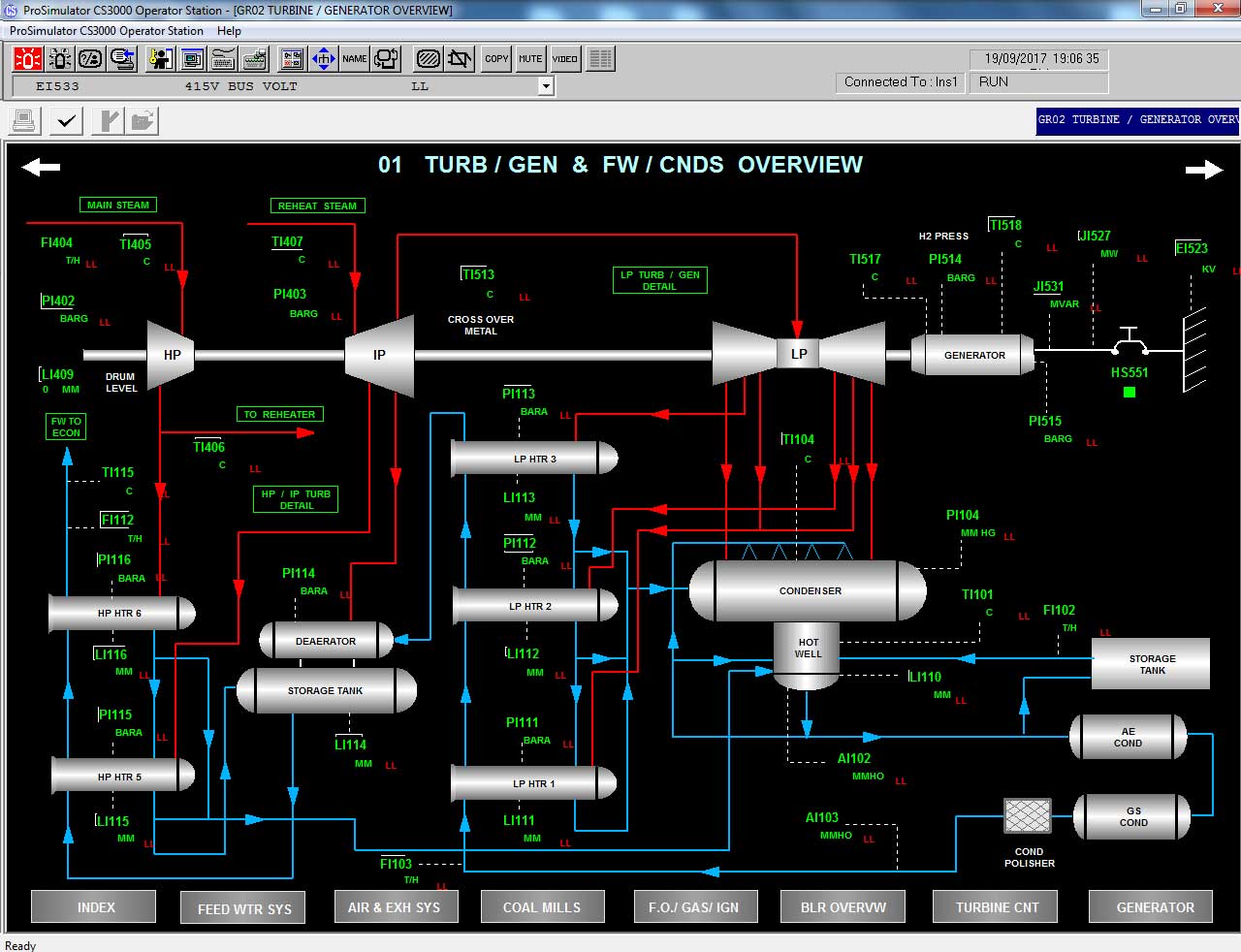Click the COPY toolbar button
Viewport: 1241px width, 952px height.
496,59
